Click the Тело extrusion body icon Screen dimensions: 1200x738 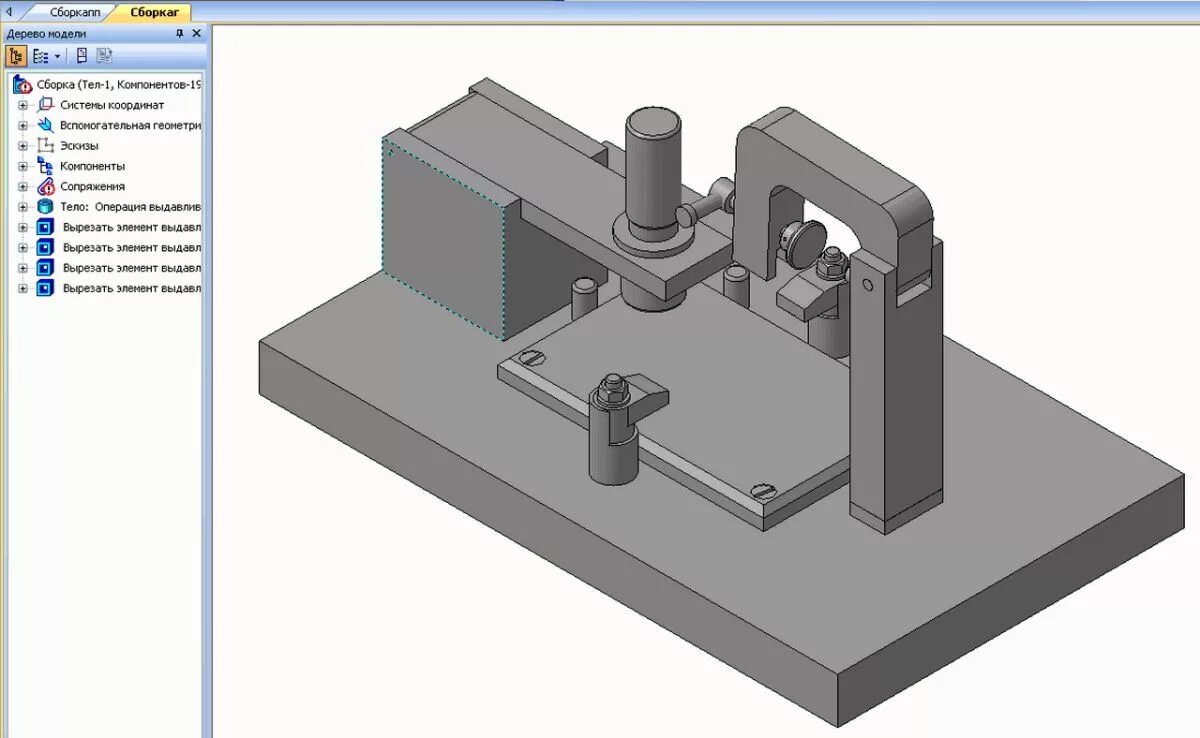pos(45,207)
